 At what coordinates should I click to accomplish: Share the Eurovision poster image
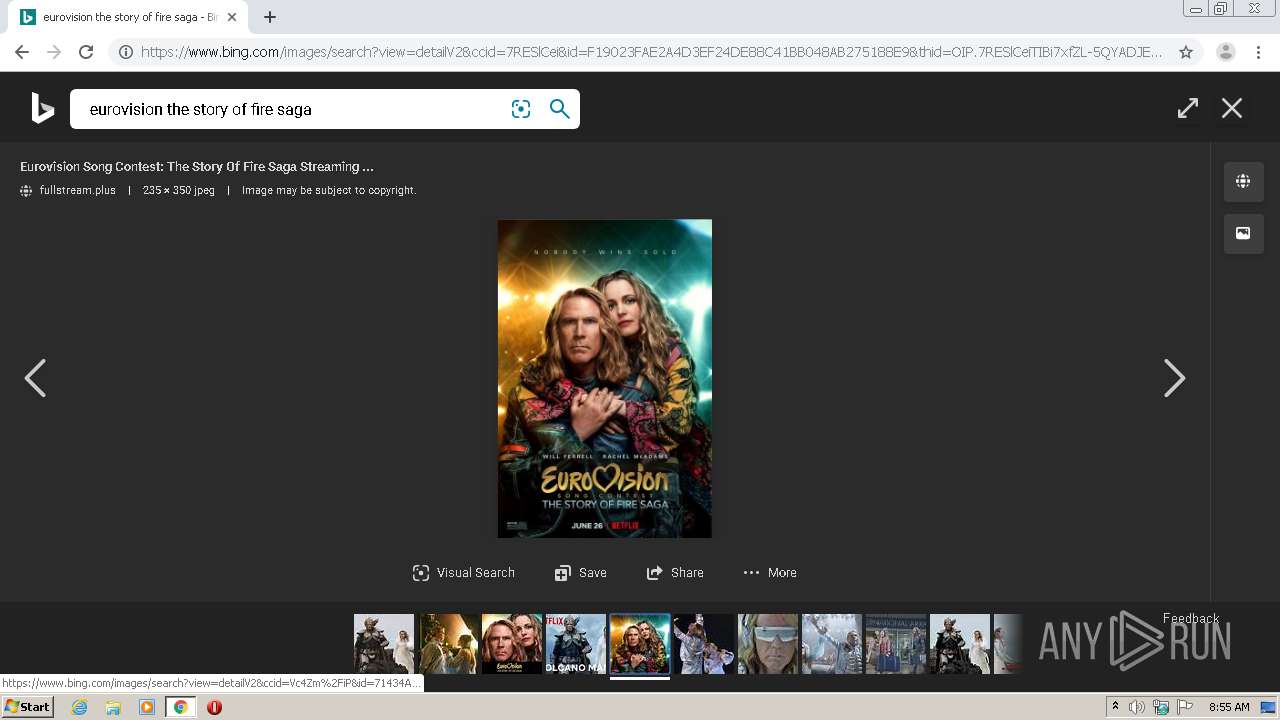coord(675,573)
